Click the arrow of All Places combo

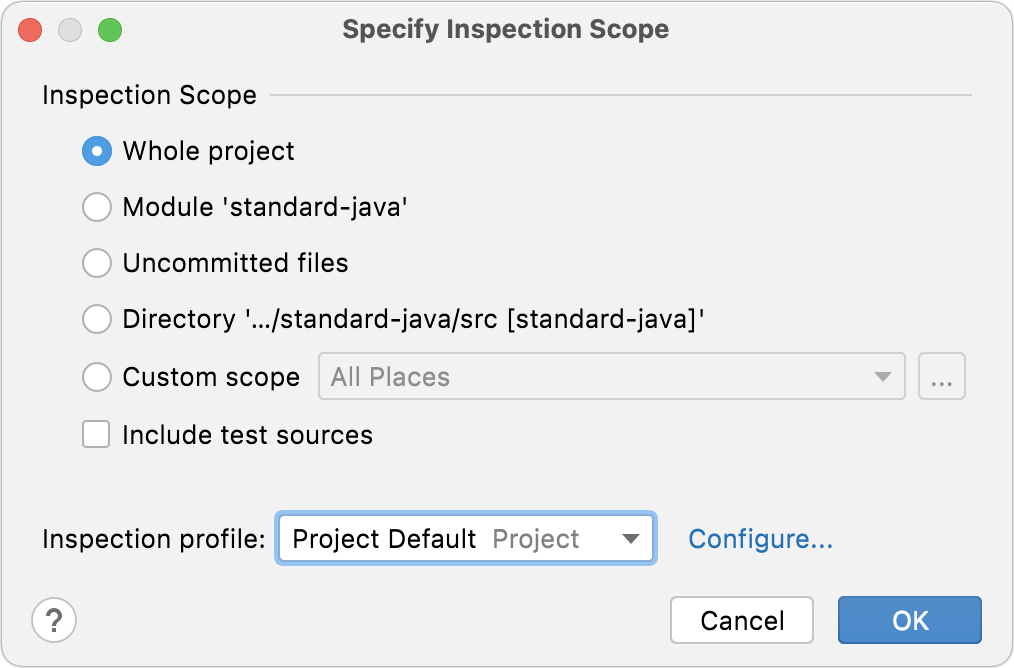click(x=883, y=376)
